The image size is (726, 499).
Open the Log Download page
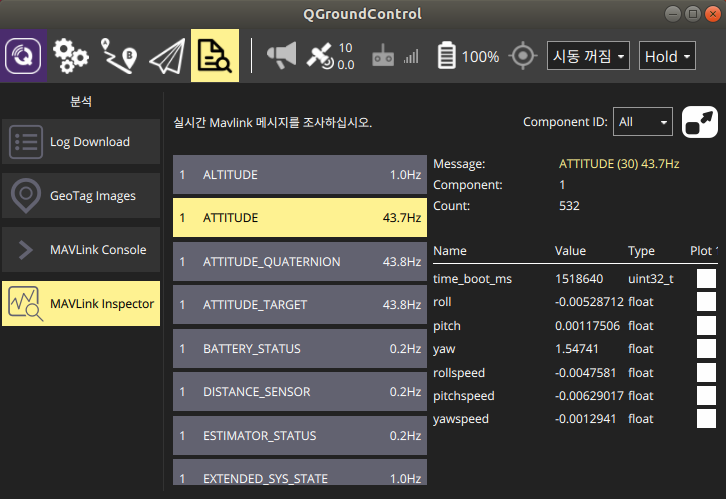(81, 142)
